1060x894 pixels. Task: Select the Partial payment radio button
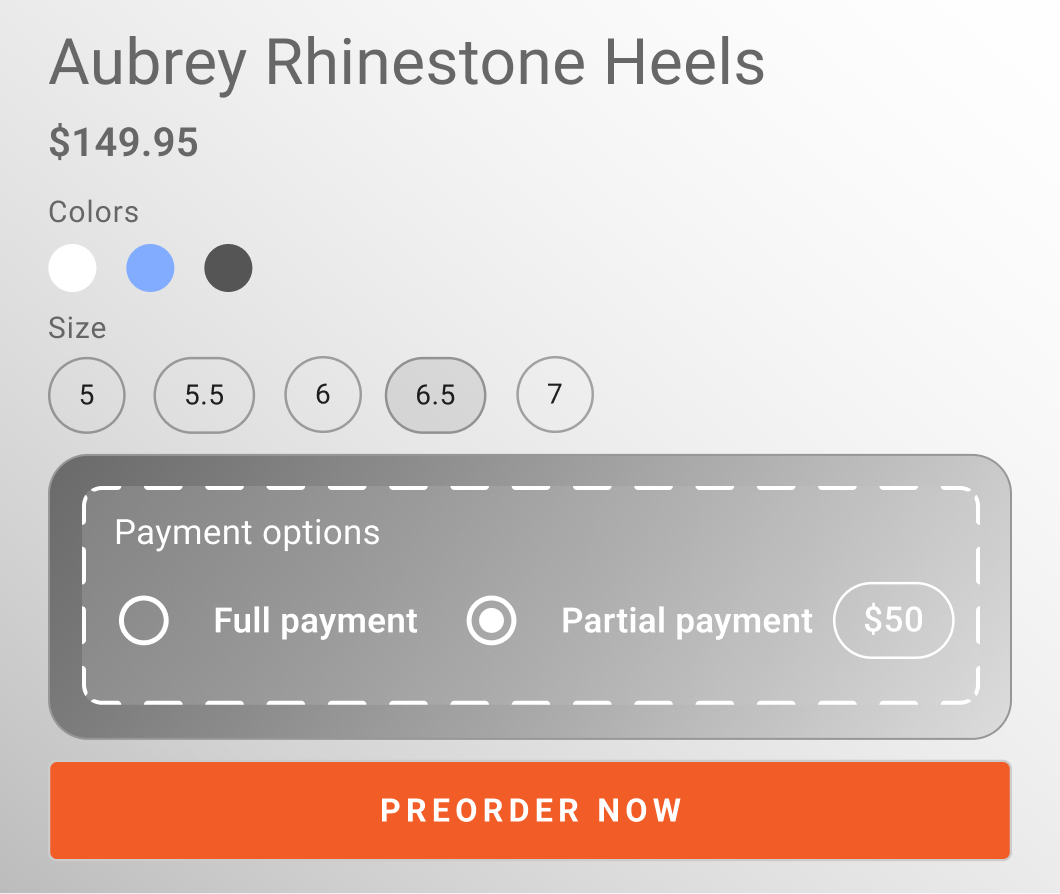(491, 621)
